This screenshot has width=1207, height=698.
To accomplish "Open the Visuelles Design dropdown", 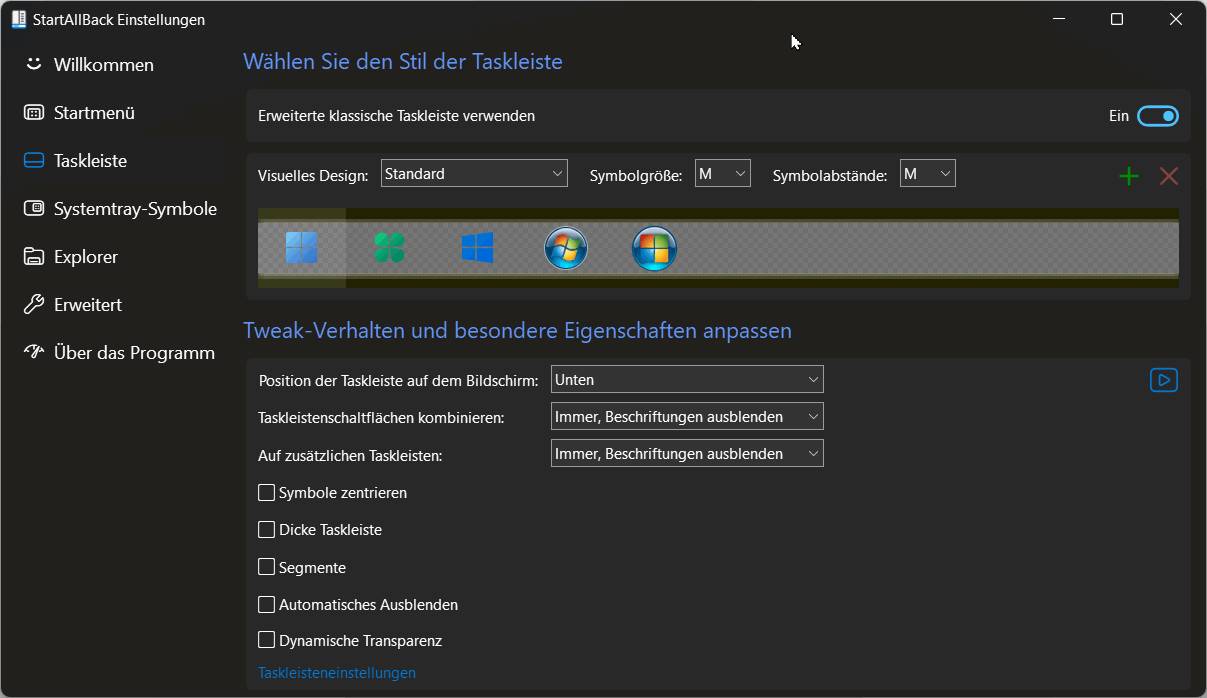I will point(474,173).
